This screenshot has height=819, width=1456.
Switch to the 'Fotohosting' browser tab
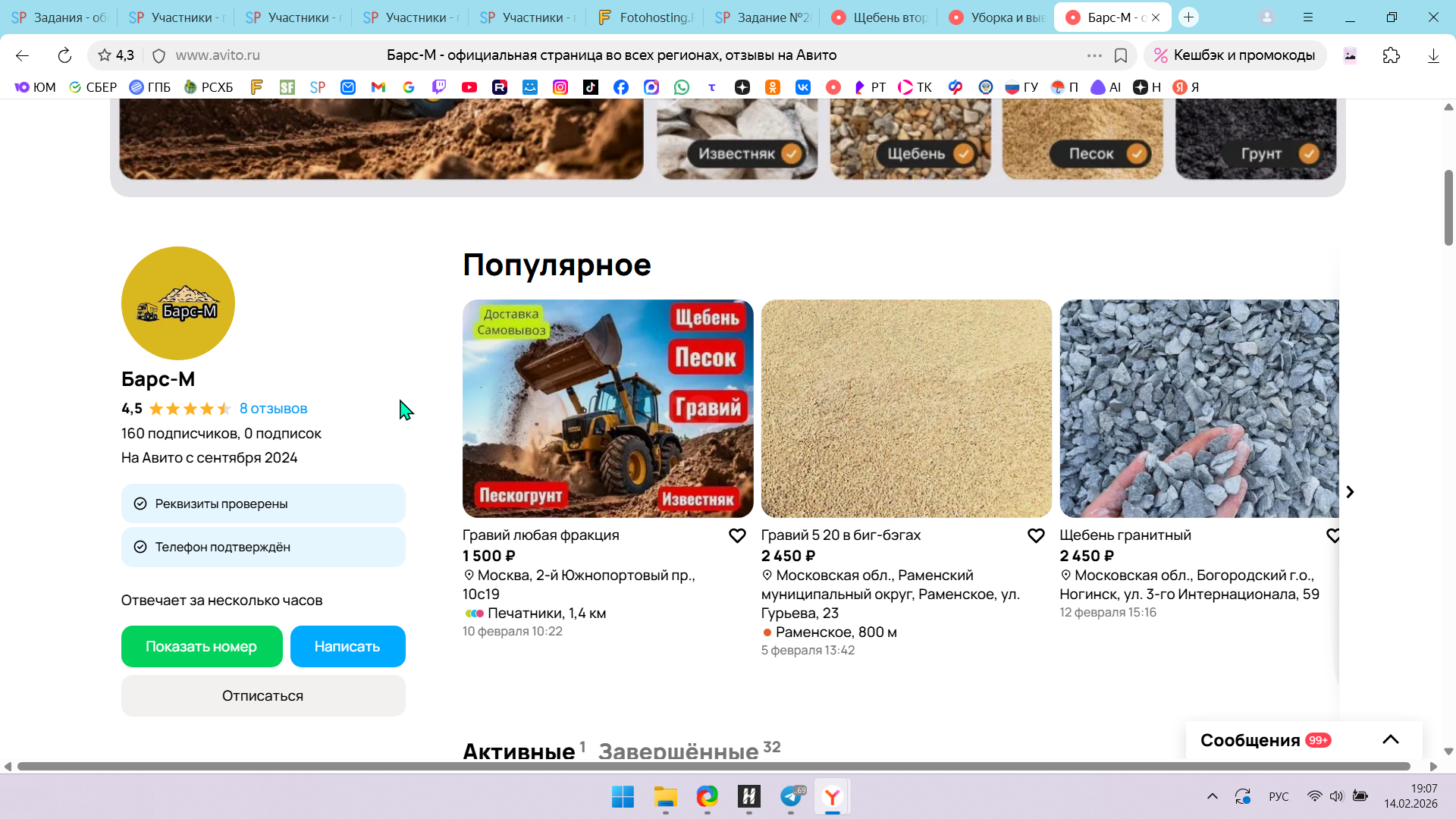point(645,17)
